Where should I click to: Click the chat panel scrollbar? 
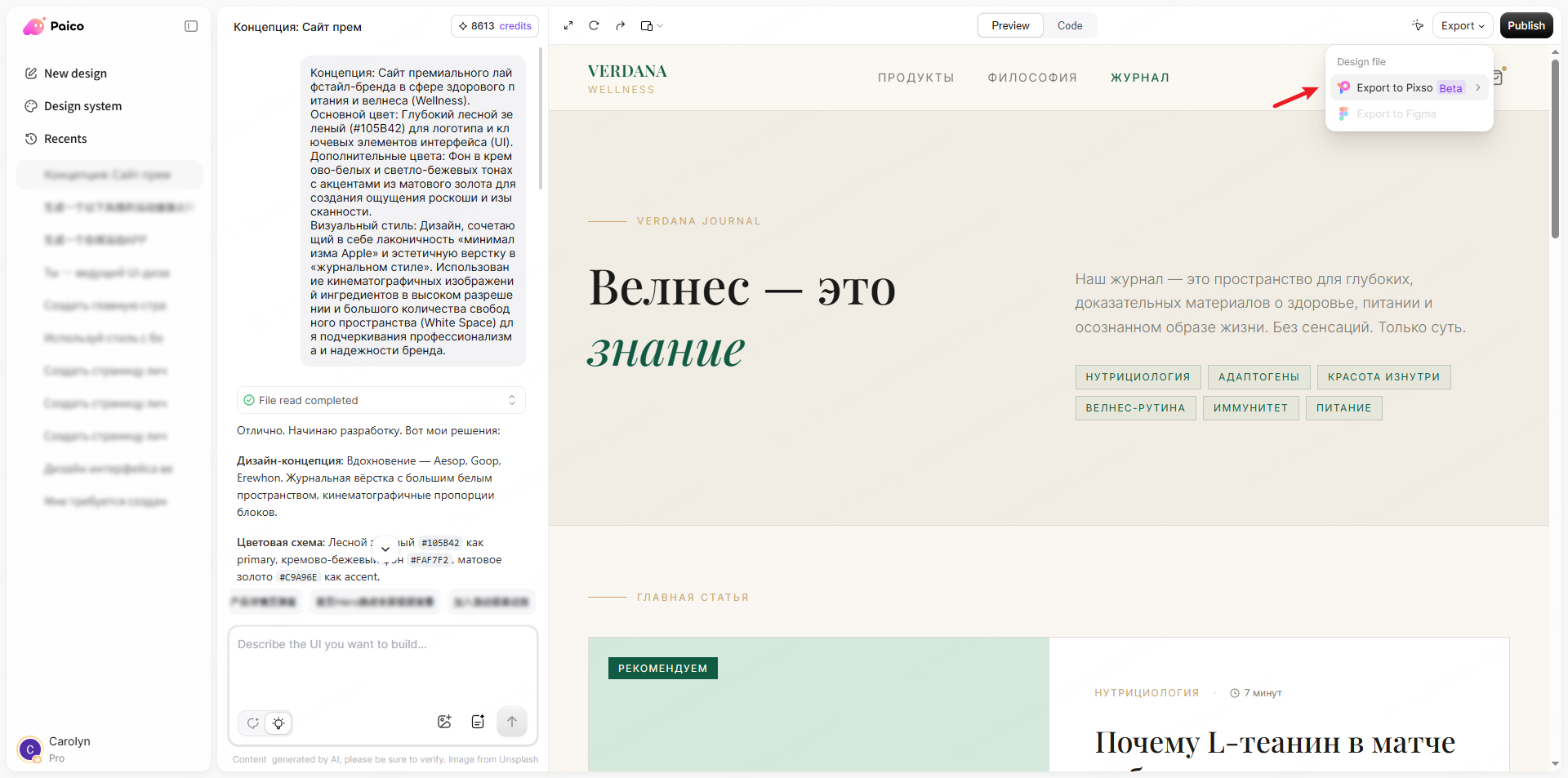click(x=540, y=118)
